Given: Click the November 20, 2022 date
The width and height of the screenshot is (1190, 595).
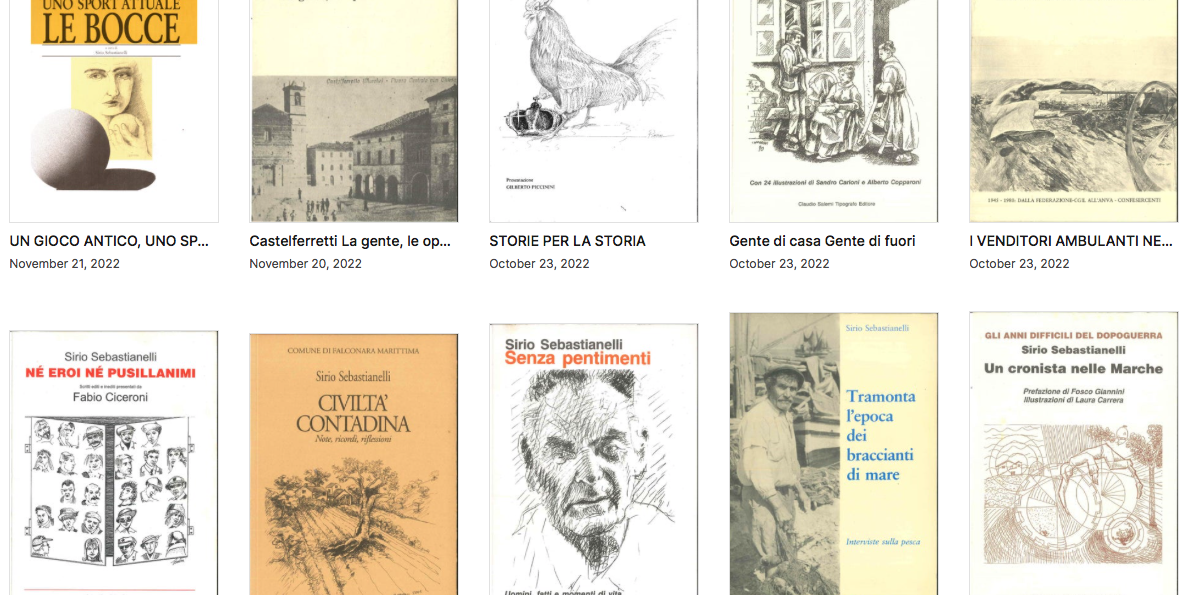Looking at the screenshot, I should (x=305, y=264).
